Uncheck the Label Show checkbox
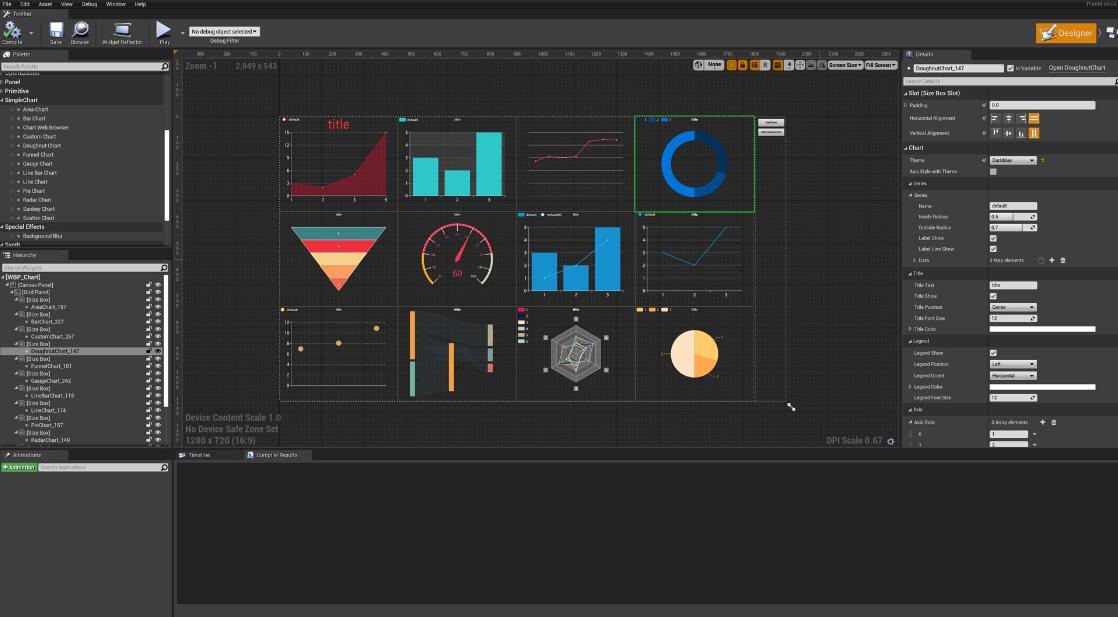 click(x=992, y=236)
